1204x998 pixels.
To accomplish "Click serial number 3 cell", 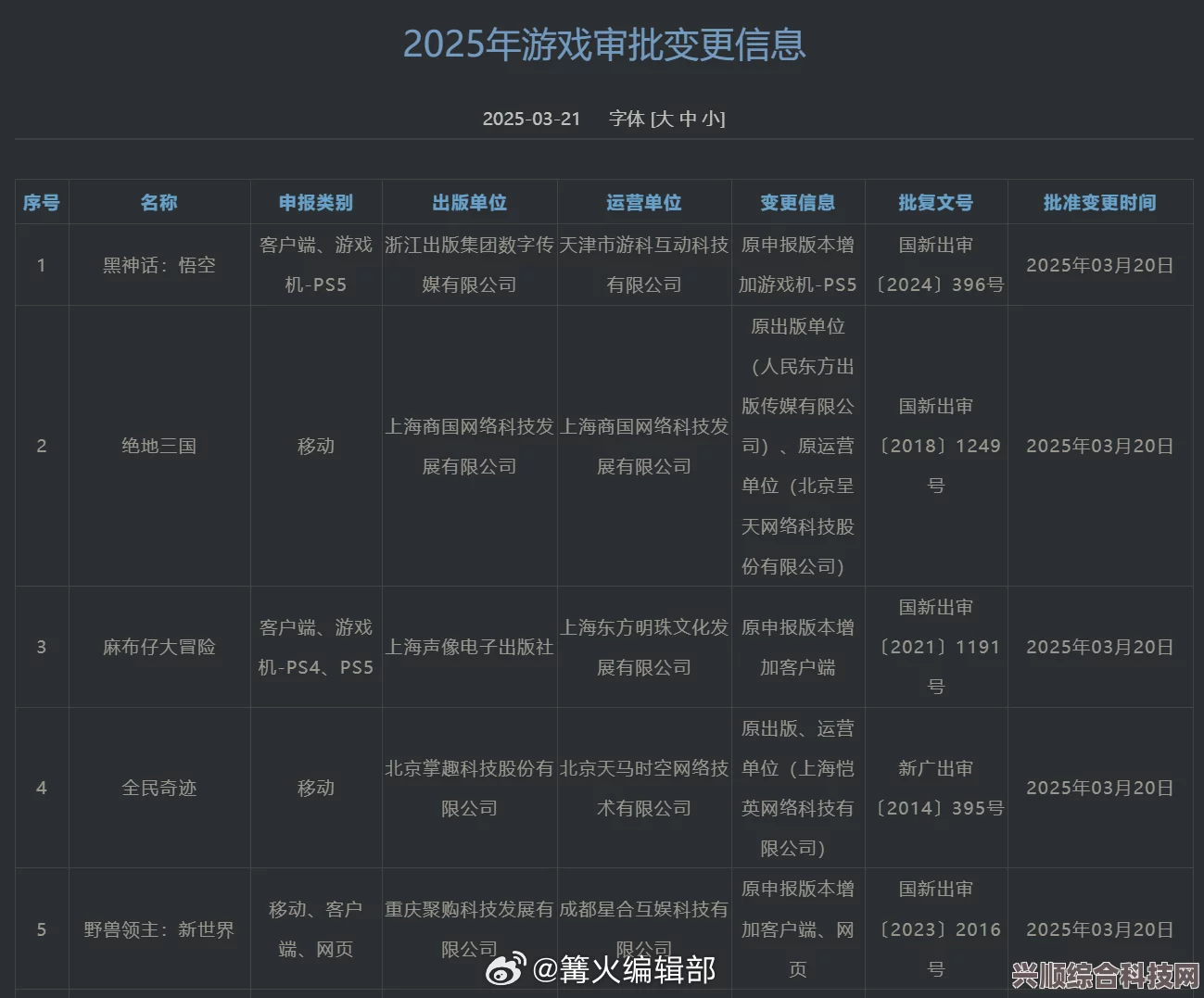I will 42,647.
